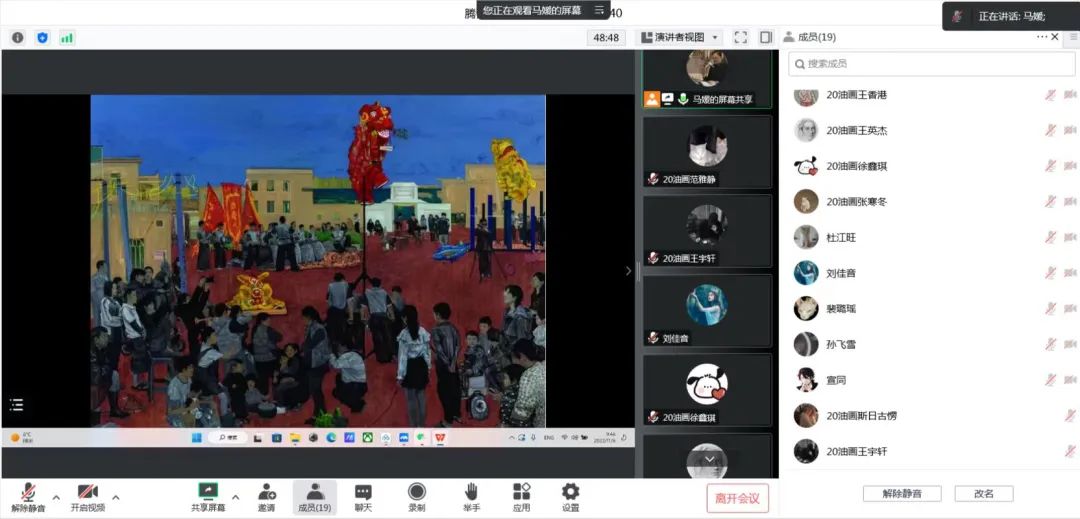Expand video options arrow beside 开启视频

click(x=116, y=497)
